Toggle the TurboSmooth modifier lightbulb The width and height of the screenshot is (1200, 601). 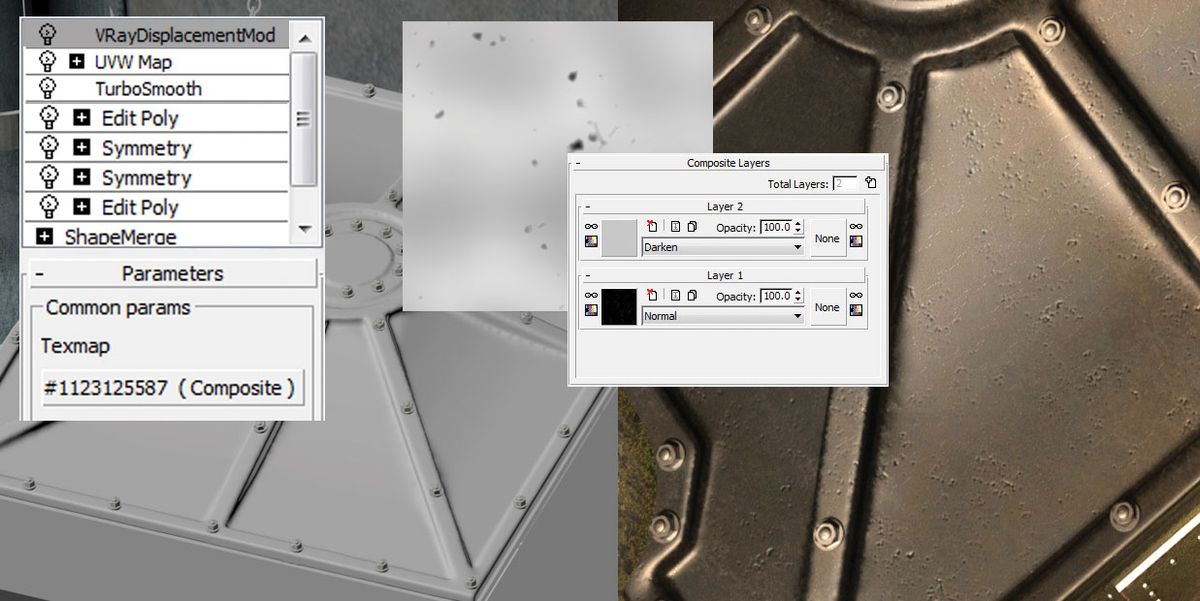click(x=47, y=88)
